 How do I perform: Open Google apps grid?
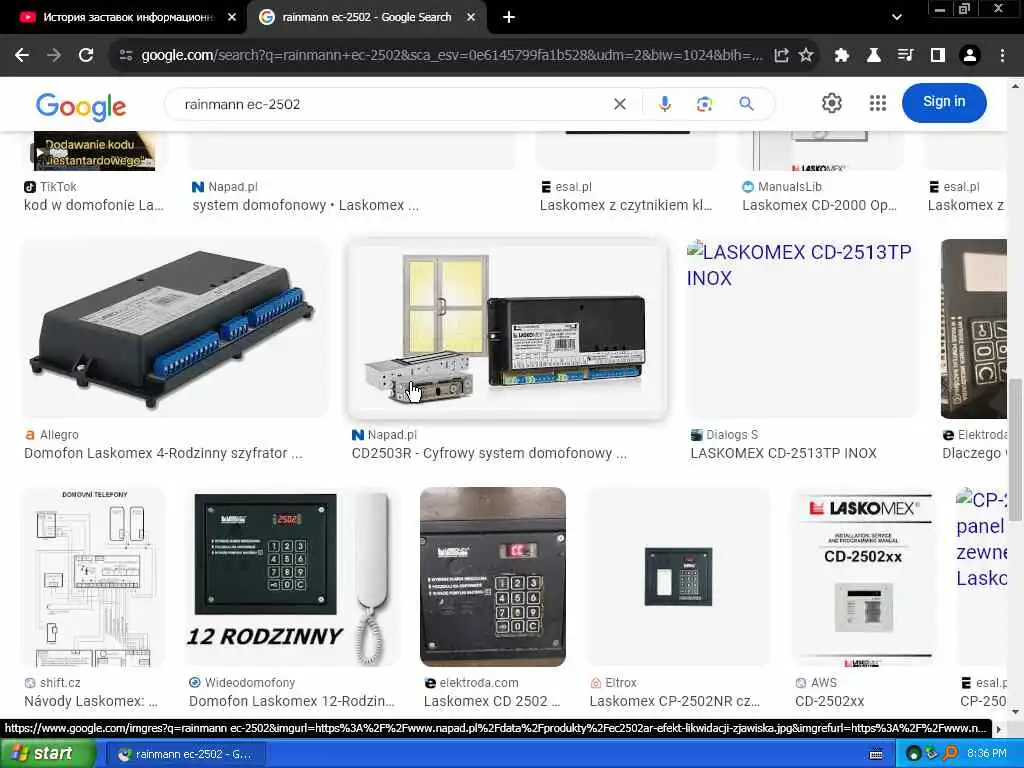pyautogui.click(x=878, y=103)
